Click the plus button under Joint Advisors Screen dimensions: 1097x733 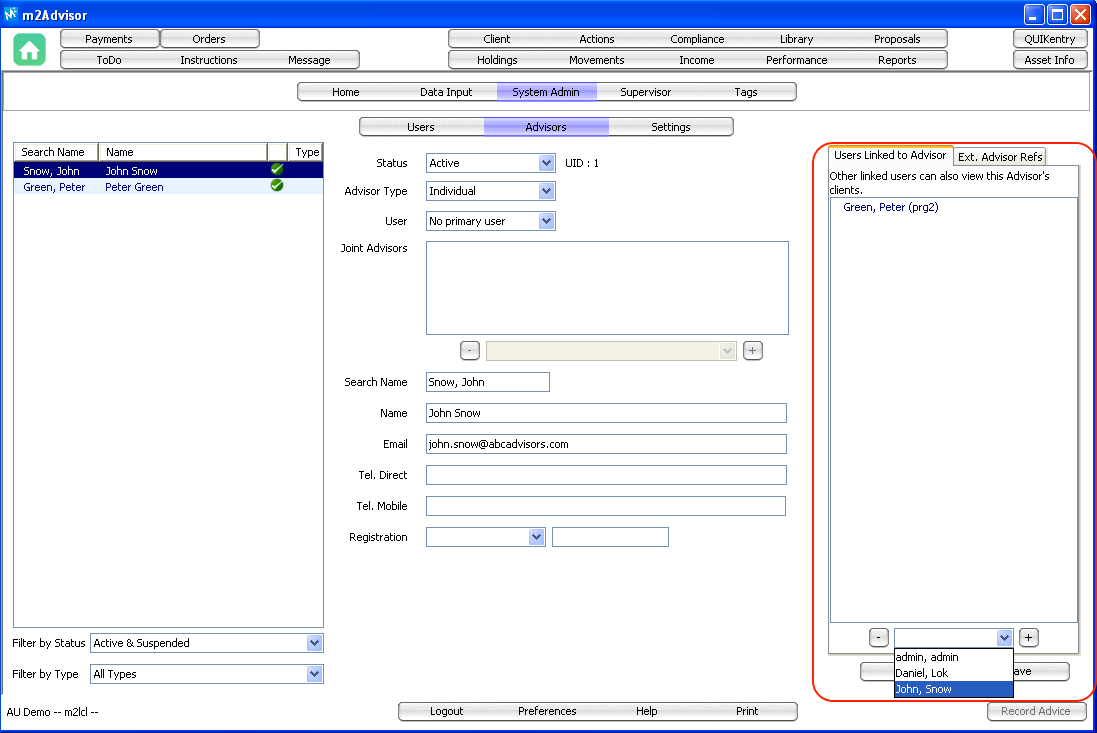click(x=753, y=350)
